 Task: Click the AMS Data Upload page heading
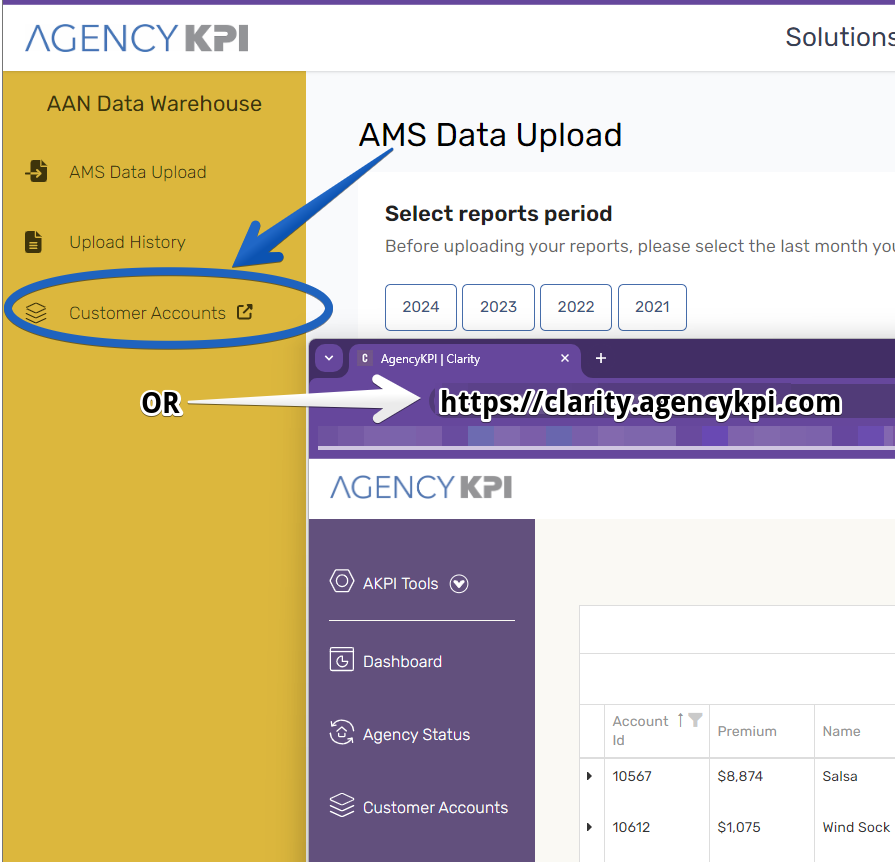(490, 135)
